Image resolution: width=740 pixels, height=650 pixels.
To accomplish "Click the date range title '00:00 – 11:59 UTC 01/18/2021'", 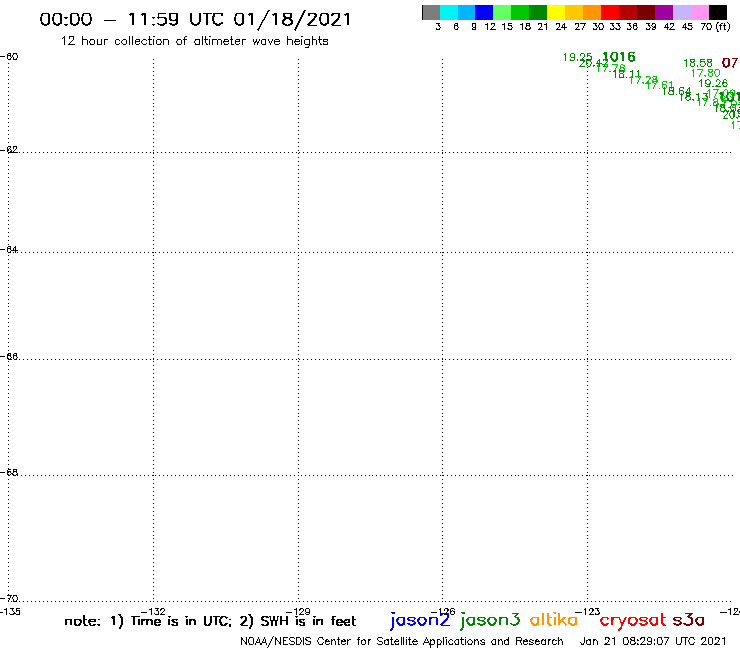I will (195, 20).
